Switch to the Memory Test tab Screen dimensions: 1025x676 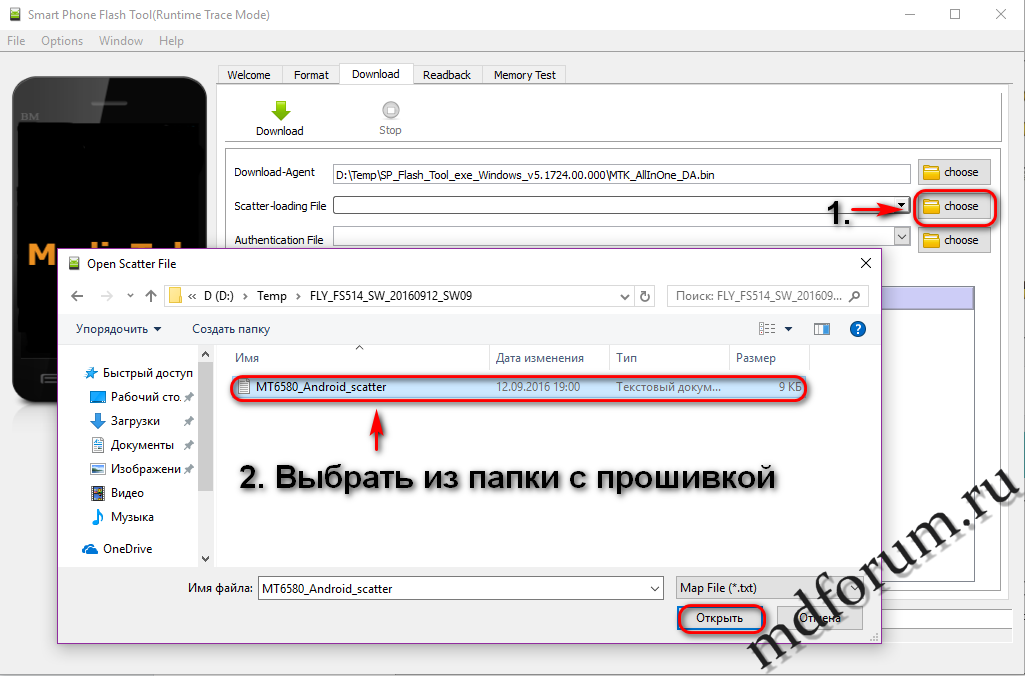524,75
